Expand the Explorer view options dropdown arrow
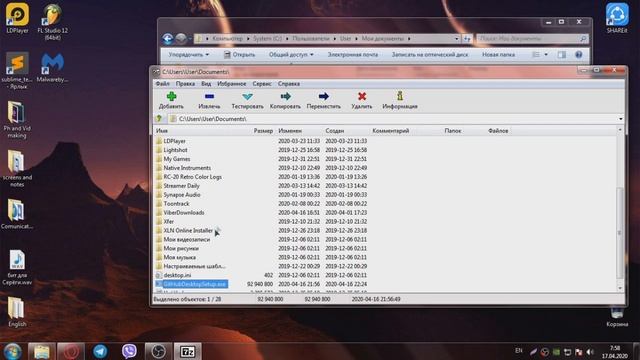This screenshot has width=640, height=360. (x=546, y=55)
